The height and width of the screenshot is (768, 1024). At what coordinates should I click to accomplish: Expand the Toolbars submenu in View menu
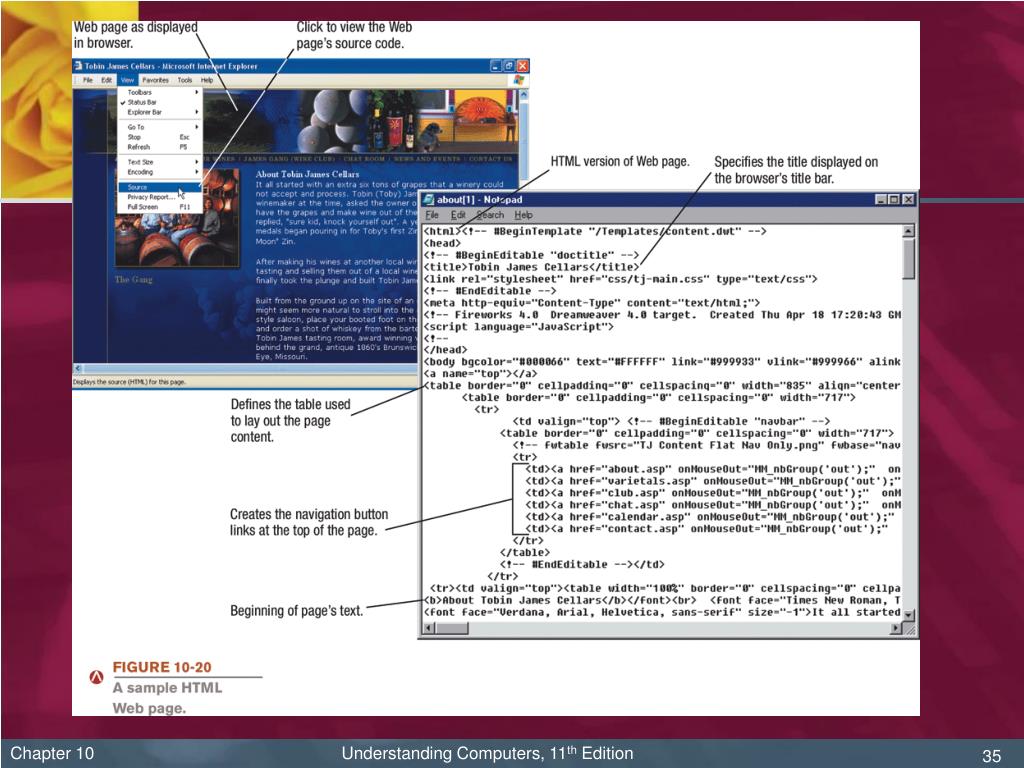click(160, 93)
